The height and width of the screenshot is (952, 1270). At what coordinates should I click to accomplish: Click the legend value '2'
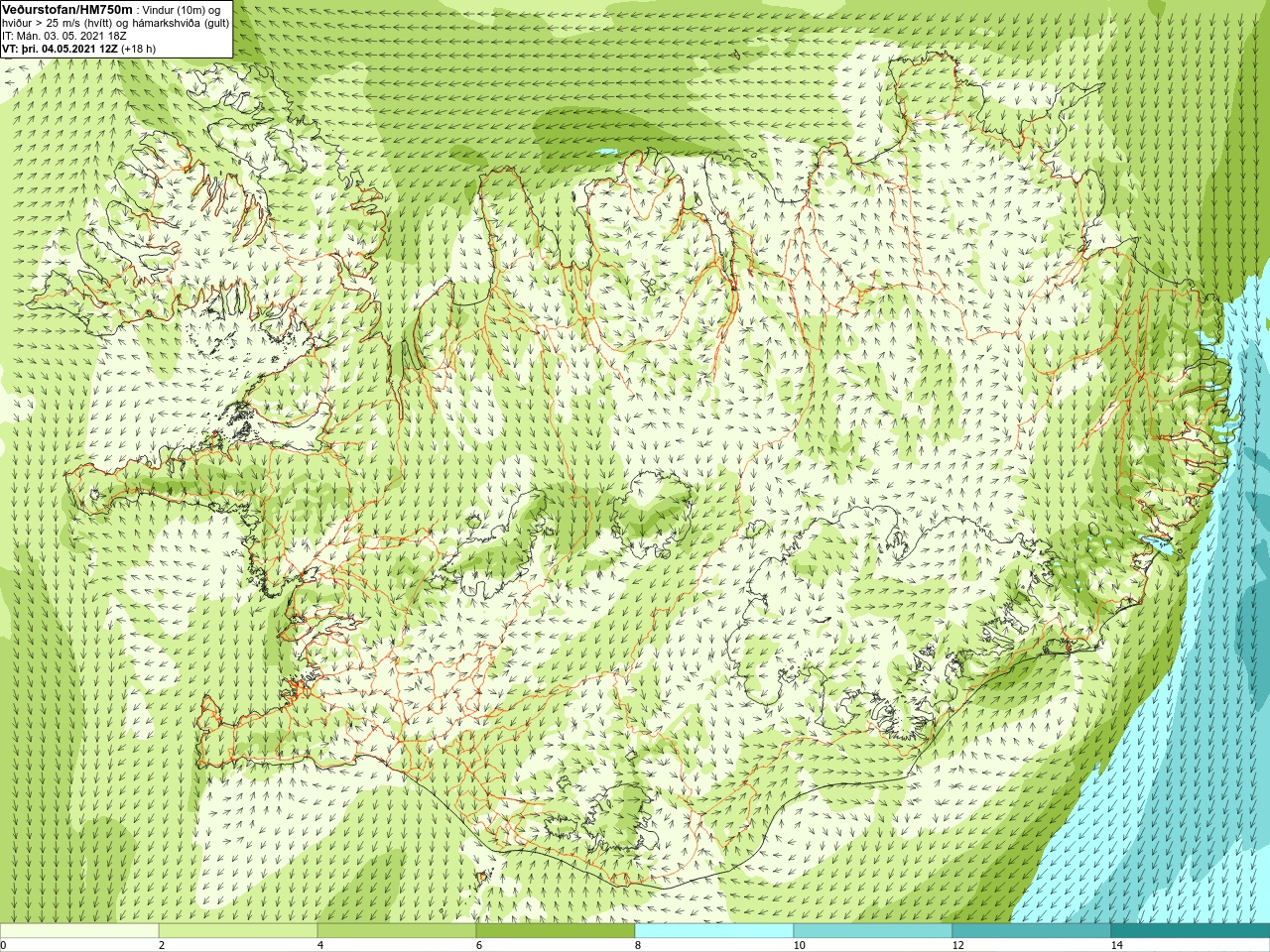(162, 945)
